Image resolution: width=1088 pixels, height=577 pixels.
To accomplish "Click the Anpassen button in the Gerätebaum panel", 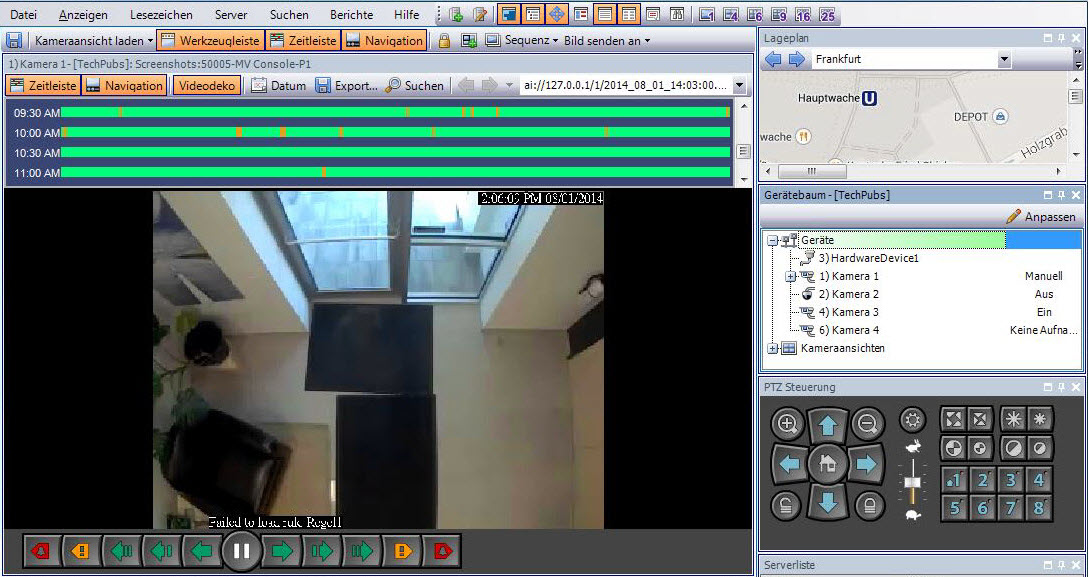I will 1045,216.
